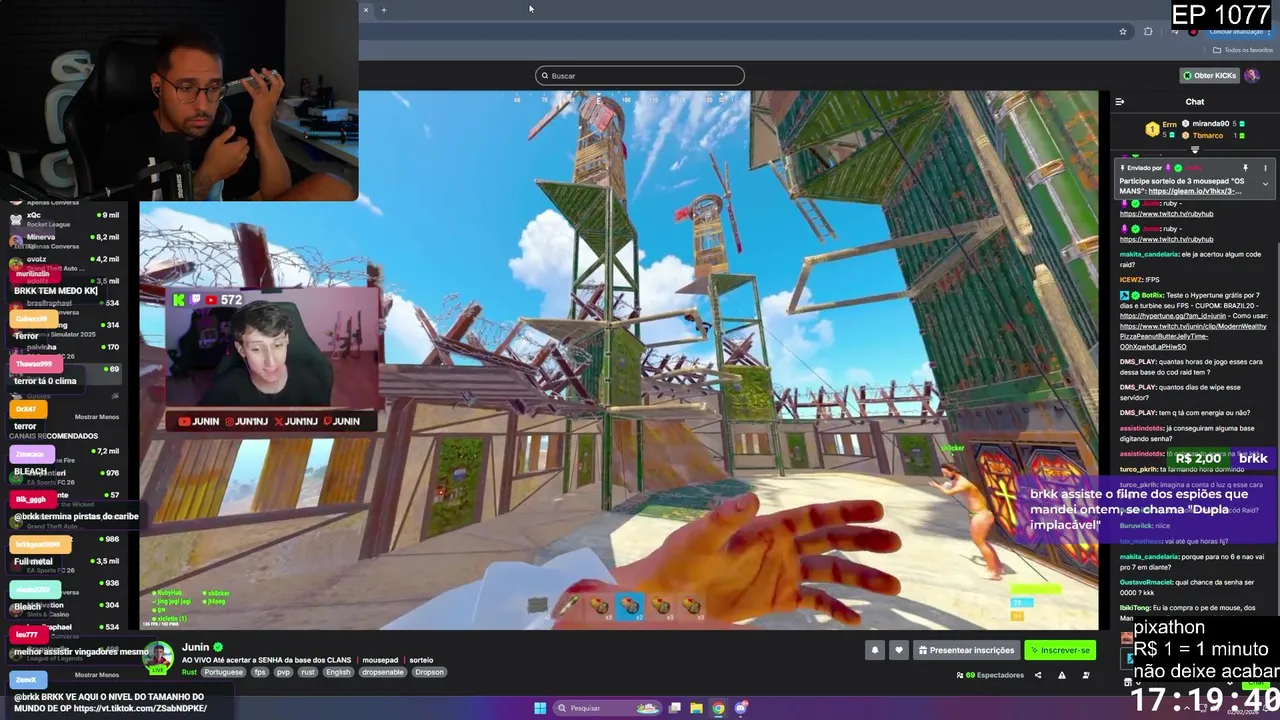Bookmark page with the star icon

[1123, 31]
